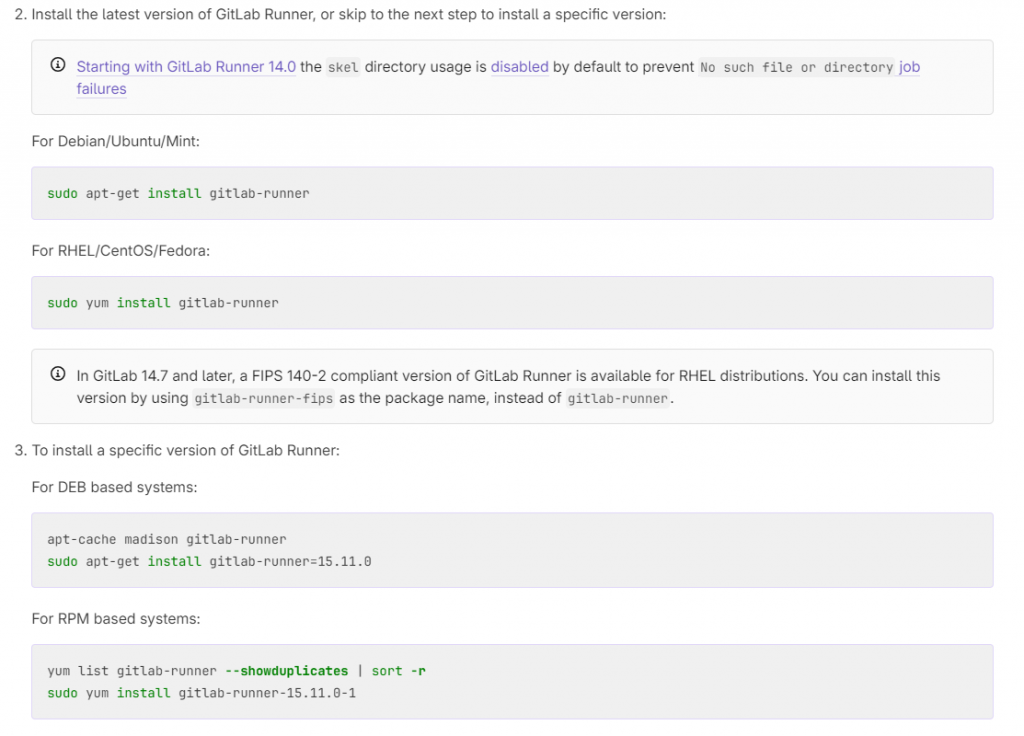Click the 'gitlab-runner-fips' inline code
1024x736 pixels.
[x=265, y=398]
